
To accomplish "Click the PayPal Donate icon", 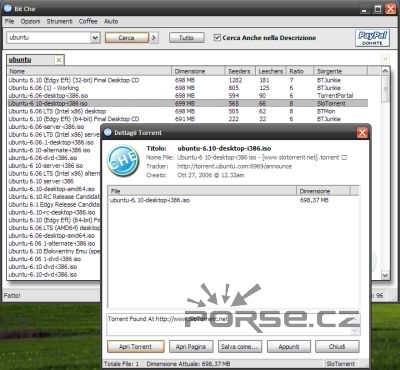I will pyautogui.click(x=372, y=38).
